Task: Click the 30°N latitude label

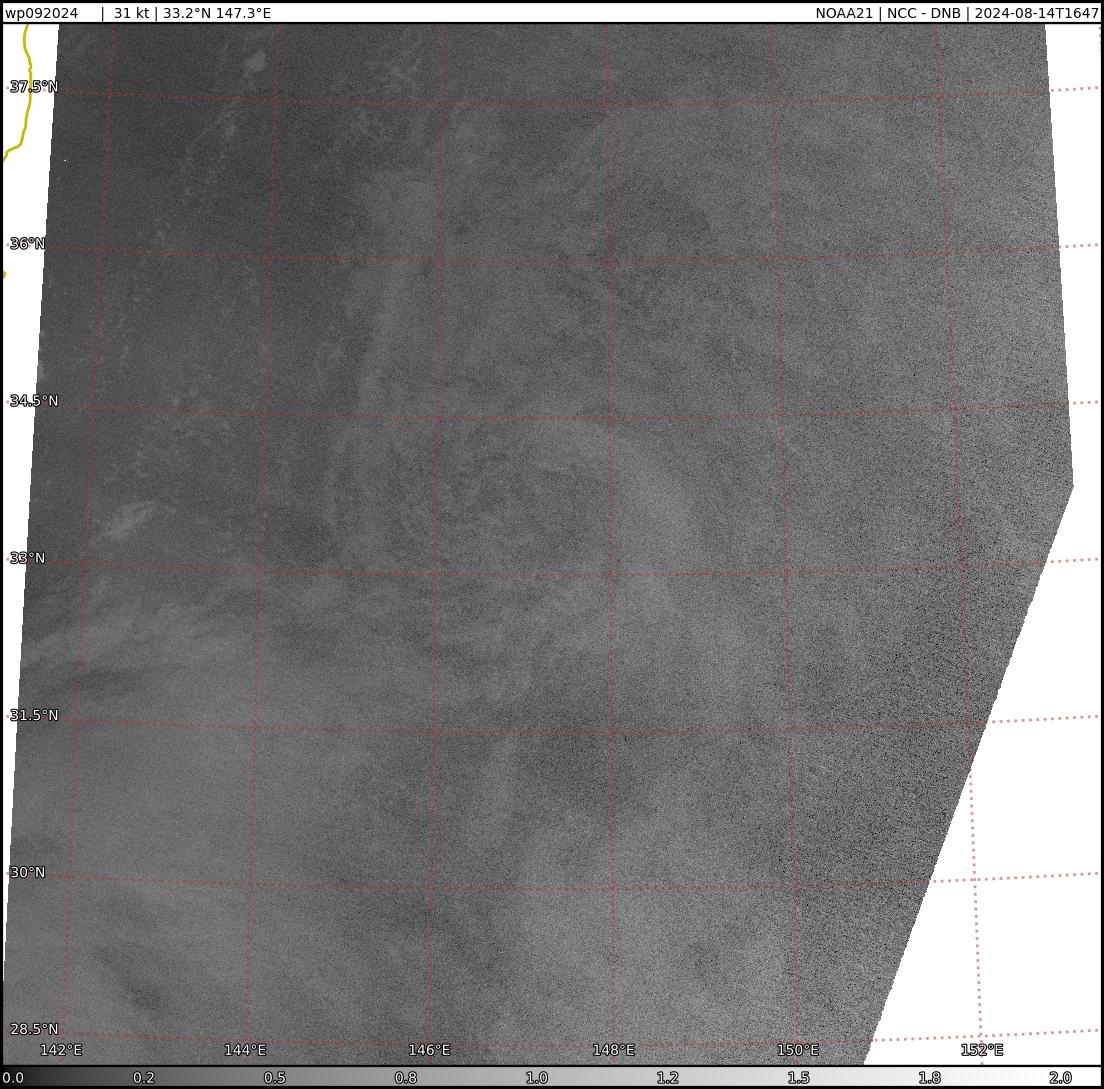Action: [28, 872]
